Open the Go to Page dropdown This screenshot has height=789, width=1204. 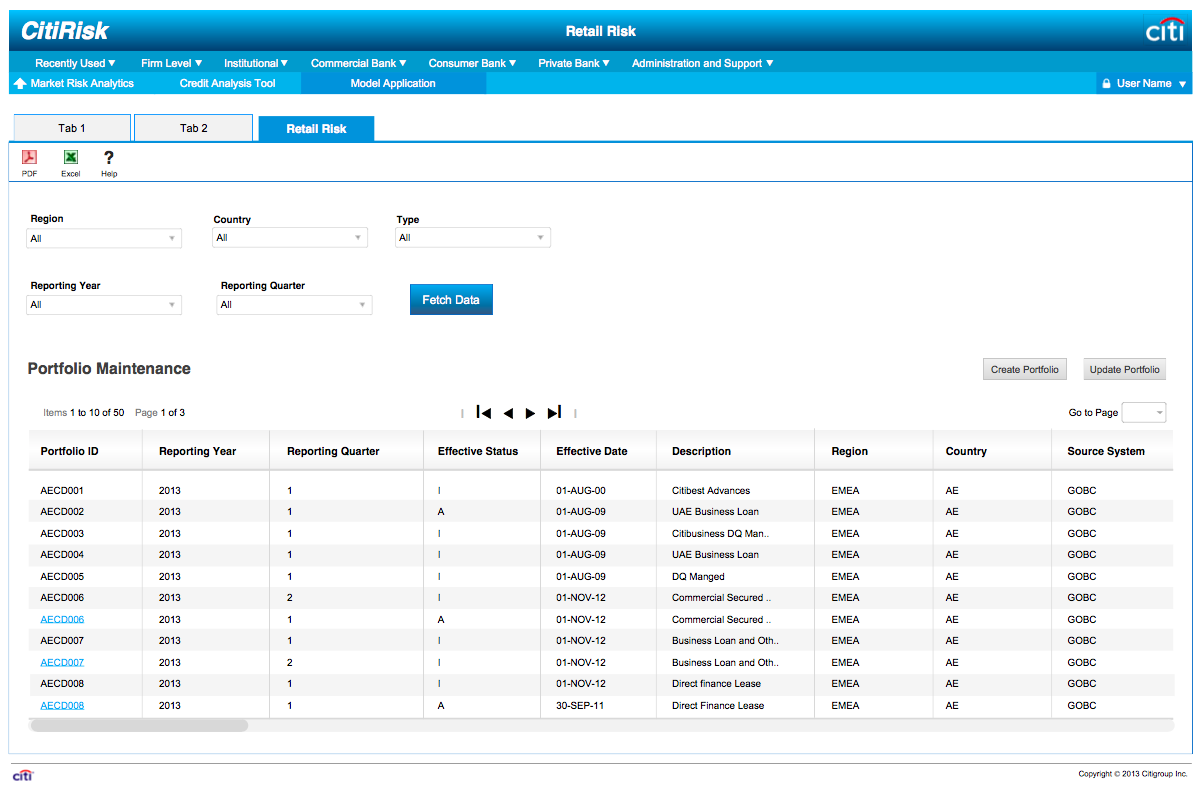click(1144, 413)
